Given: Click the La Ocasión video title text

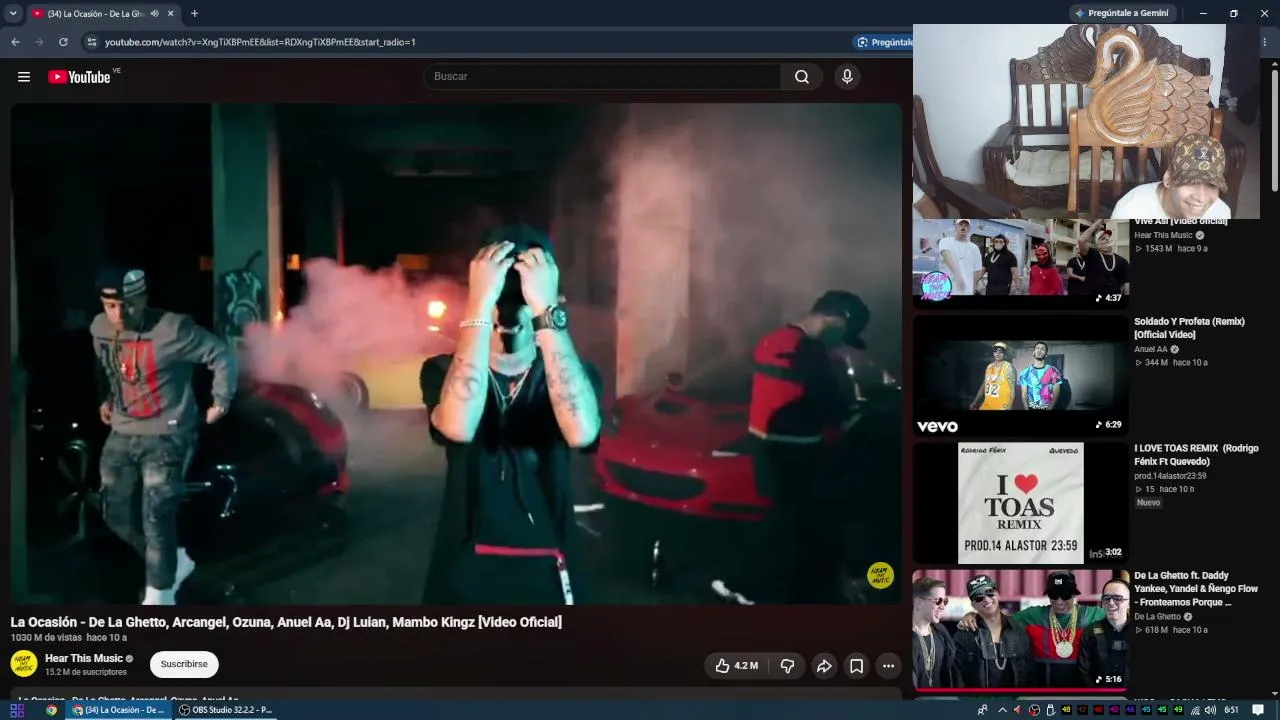Looking at the screenshot, I should pos(286,622).
